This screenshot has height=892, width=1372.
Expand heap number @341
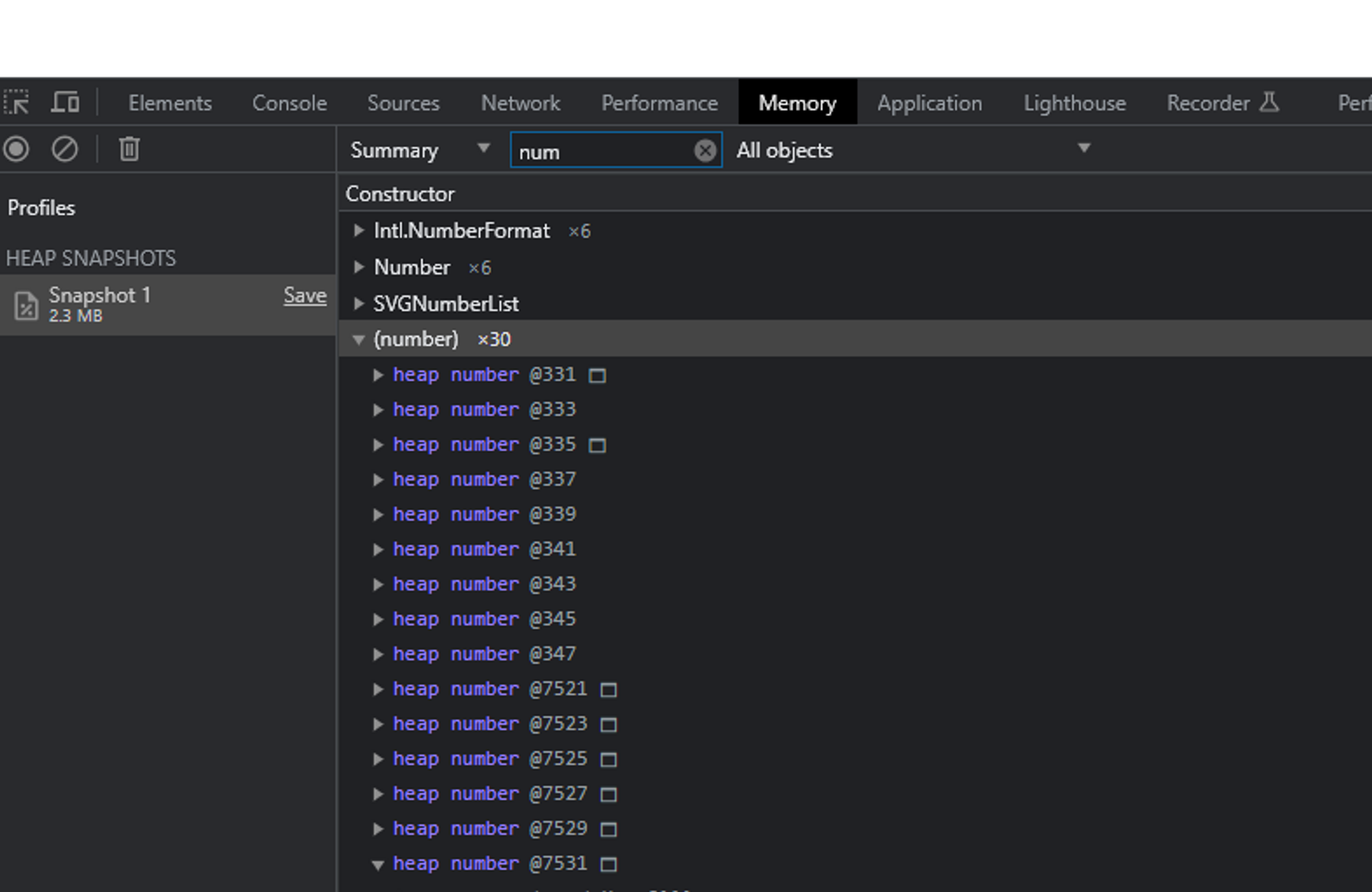coord(377,550)
